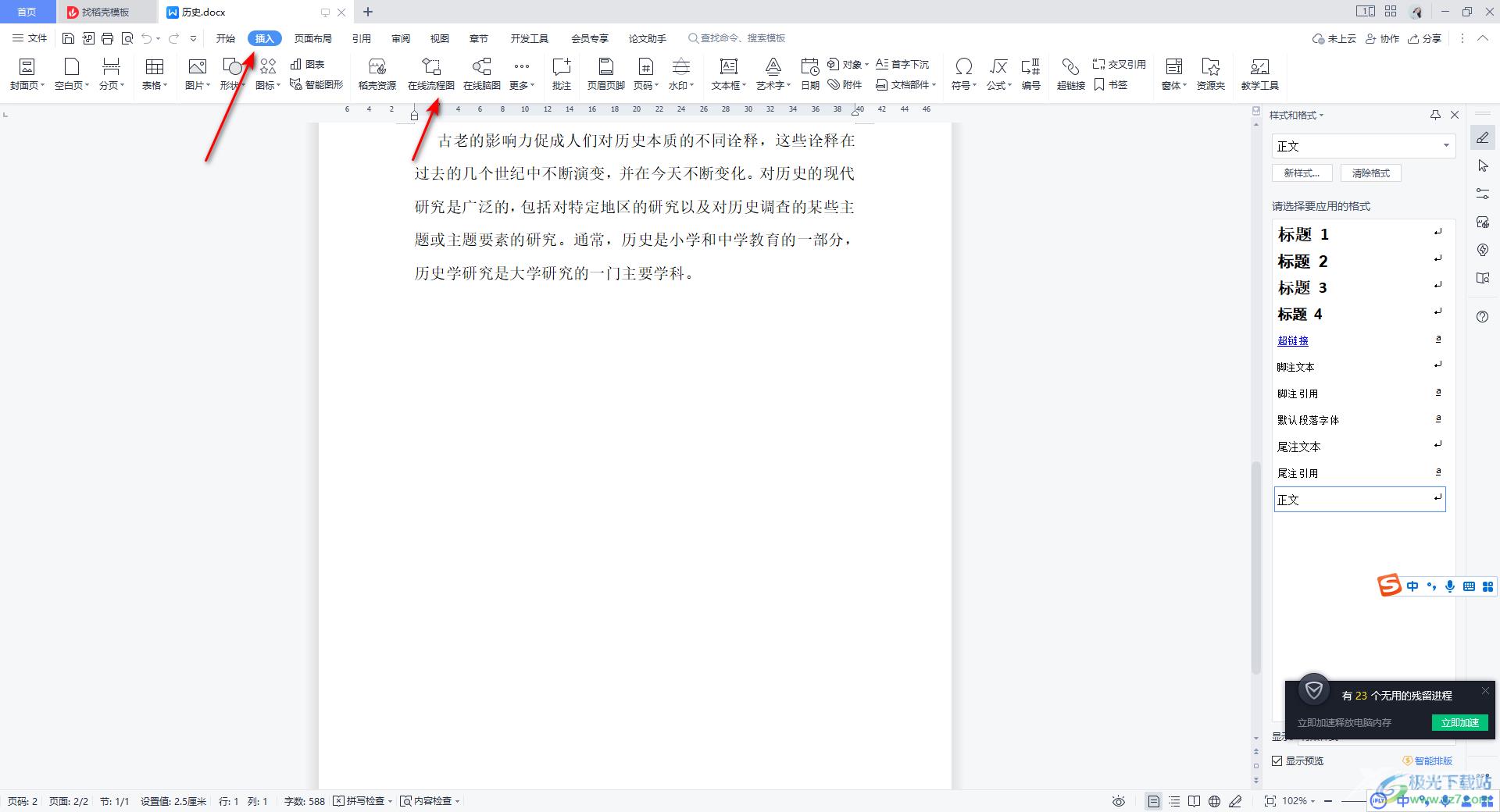Screen dimensions: 1500x812
Task: Click the command search field
Action: pos(737,38)
